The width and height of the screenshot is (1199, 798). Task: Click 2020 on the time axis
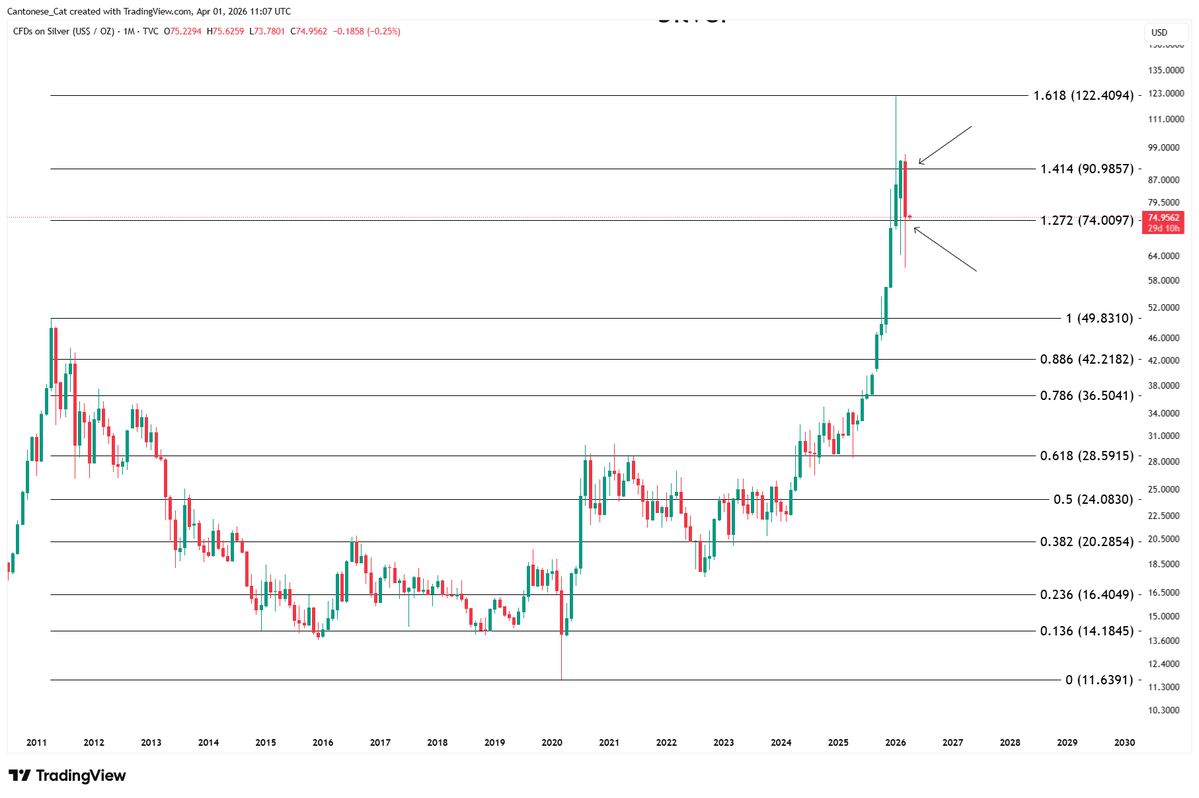(x=552, y=742)
